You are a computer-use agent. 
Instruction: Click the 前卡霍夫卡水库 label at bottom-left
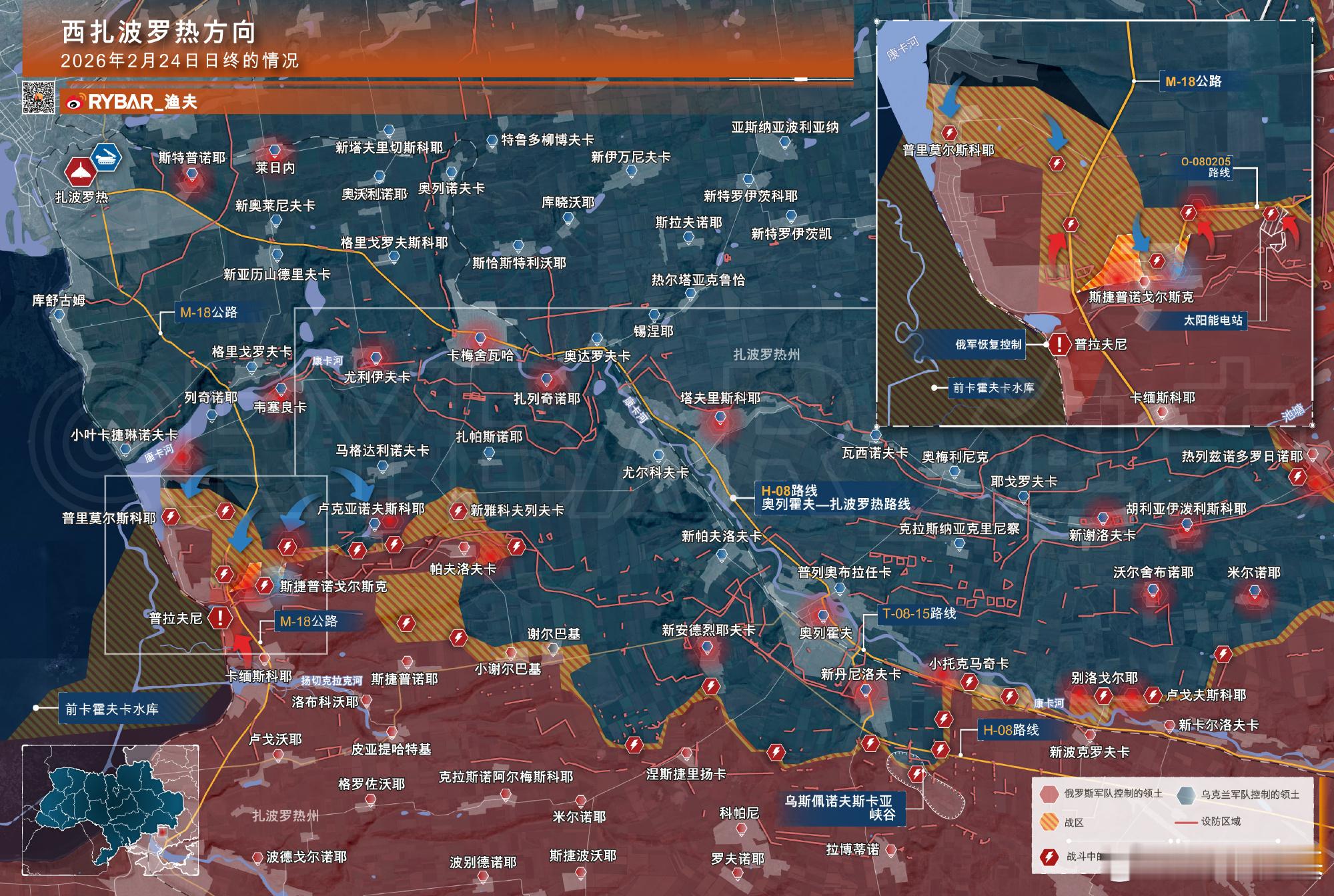pyautogui.click(x=111, y=709)
